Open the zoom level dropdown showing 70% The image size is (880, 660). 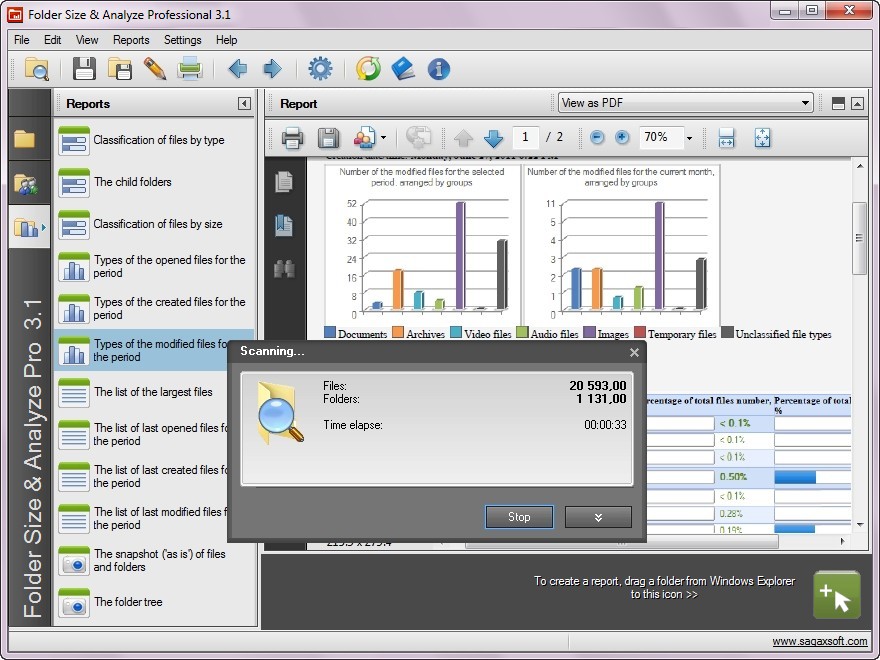click(x=666, y=138)
